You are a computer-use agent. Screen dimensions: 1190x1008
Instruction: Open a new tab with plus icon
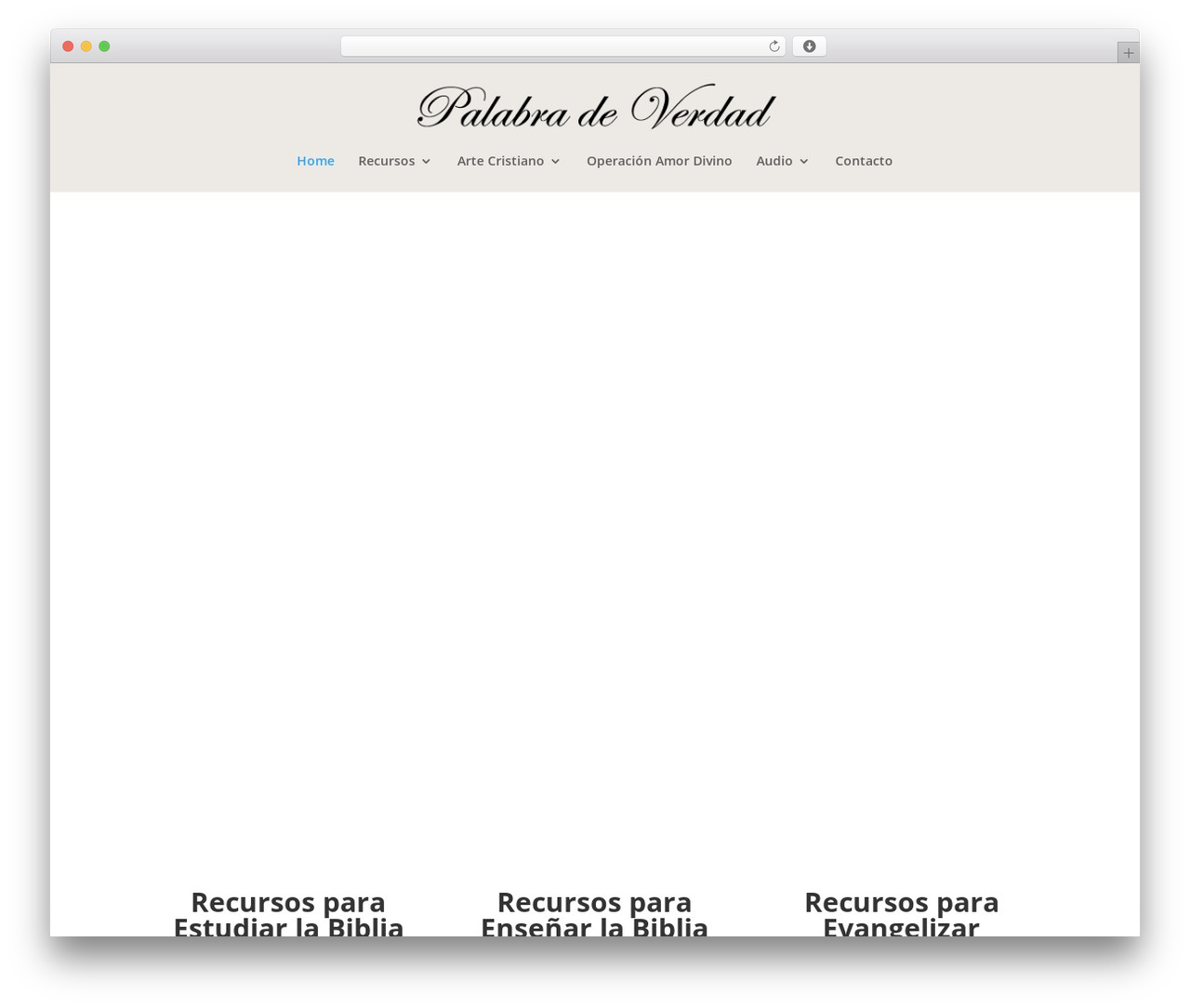click(x=1128, y=53)
